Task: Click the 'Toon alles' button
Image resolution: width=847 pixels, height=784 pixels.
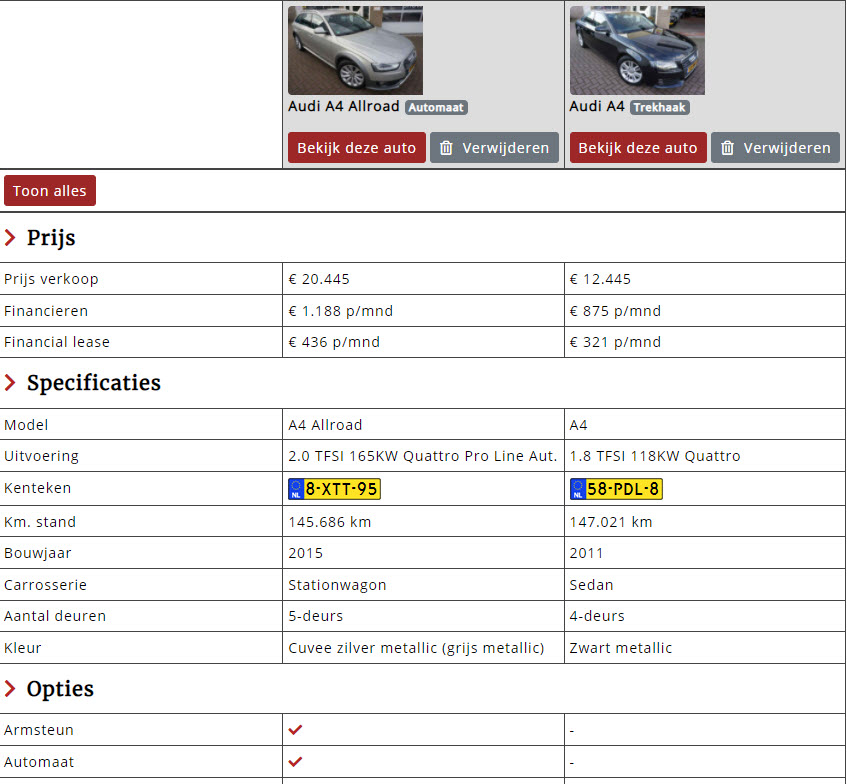Action: (50, 191)
